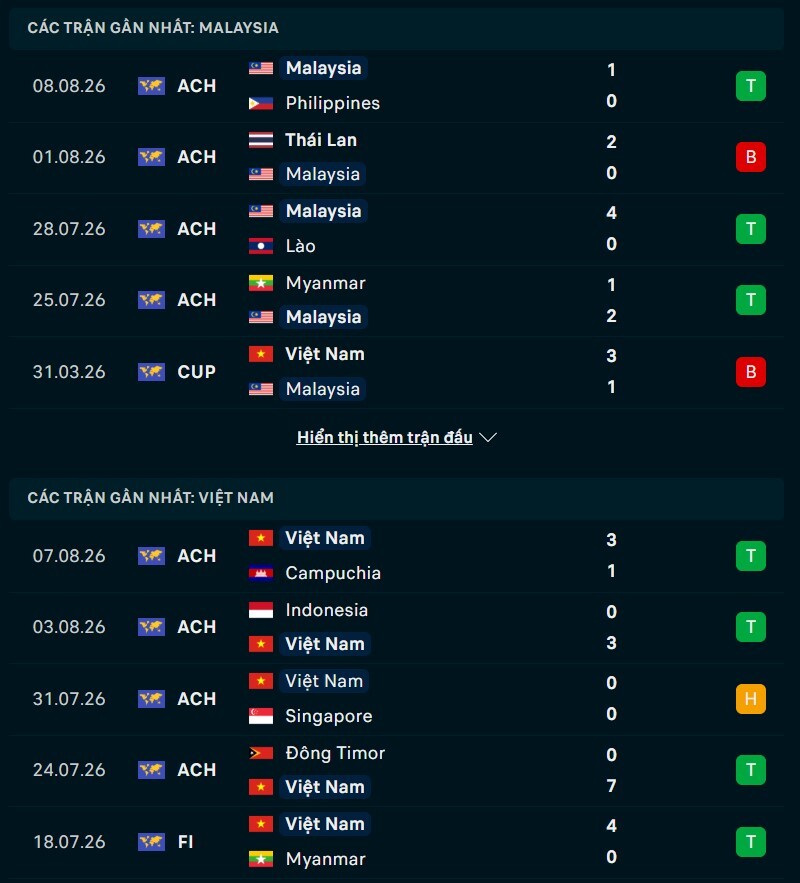Click the world map icon next to CUP
This screenshot has height=883, width=800.
pyautogui.click(x=151, y=372)
